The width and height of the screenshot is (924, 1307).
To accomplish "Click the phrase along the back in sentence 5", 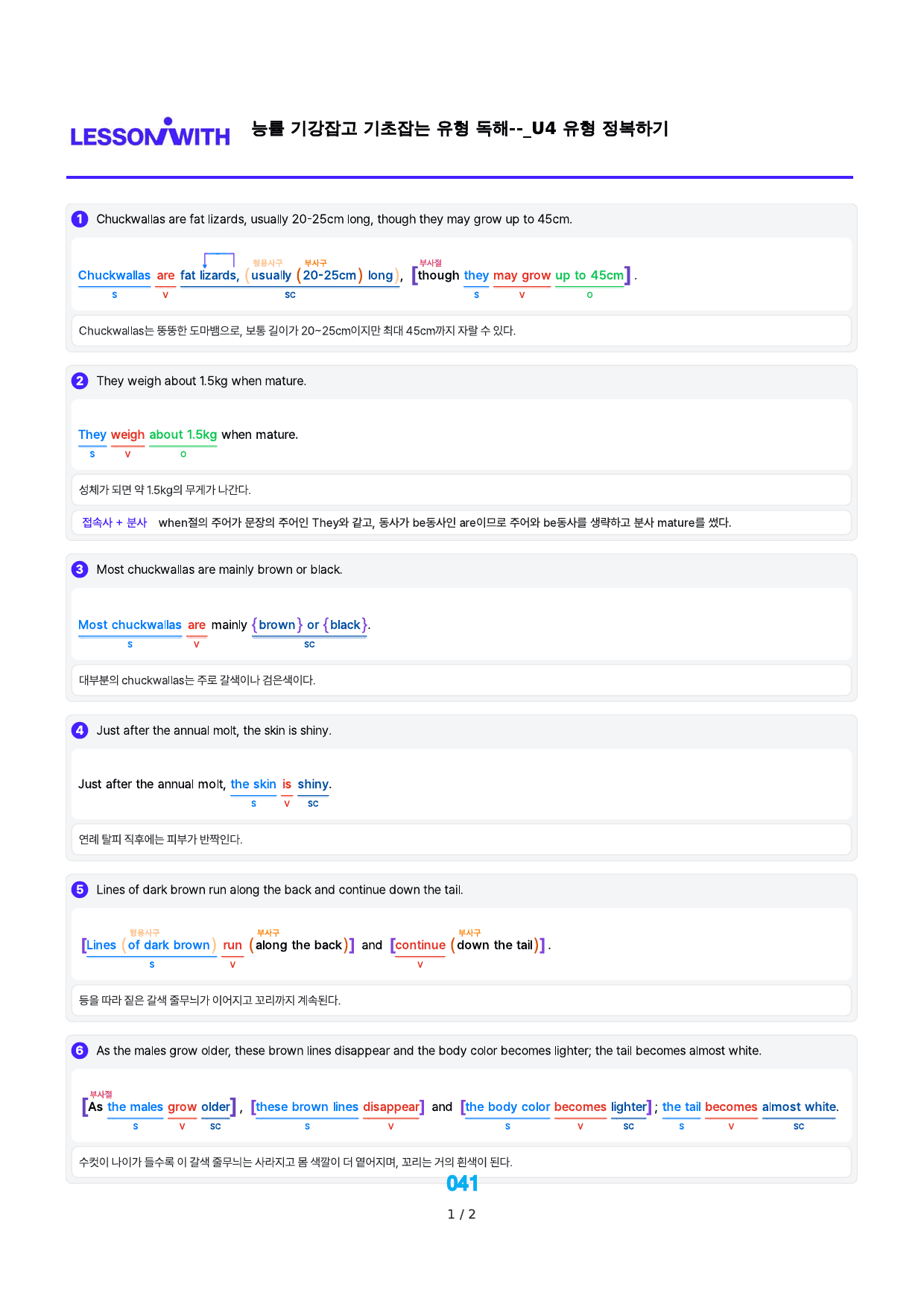I will [299, 945].
